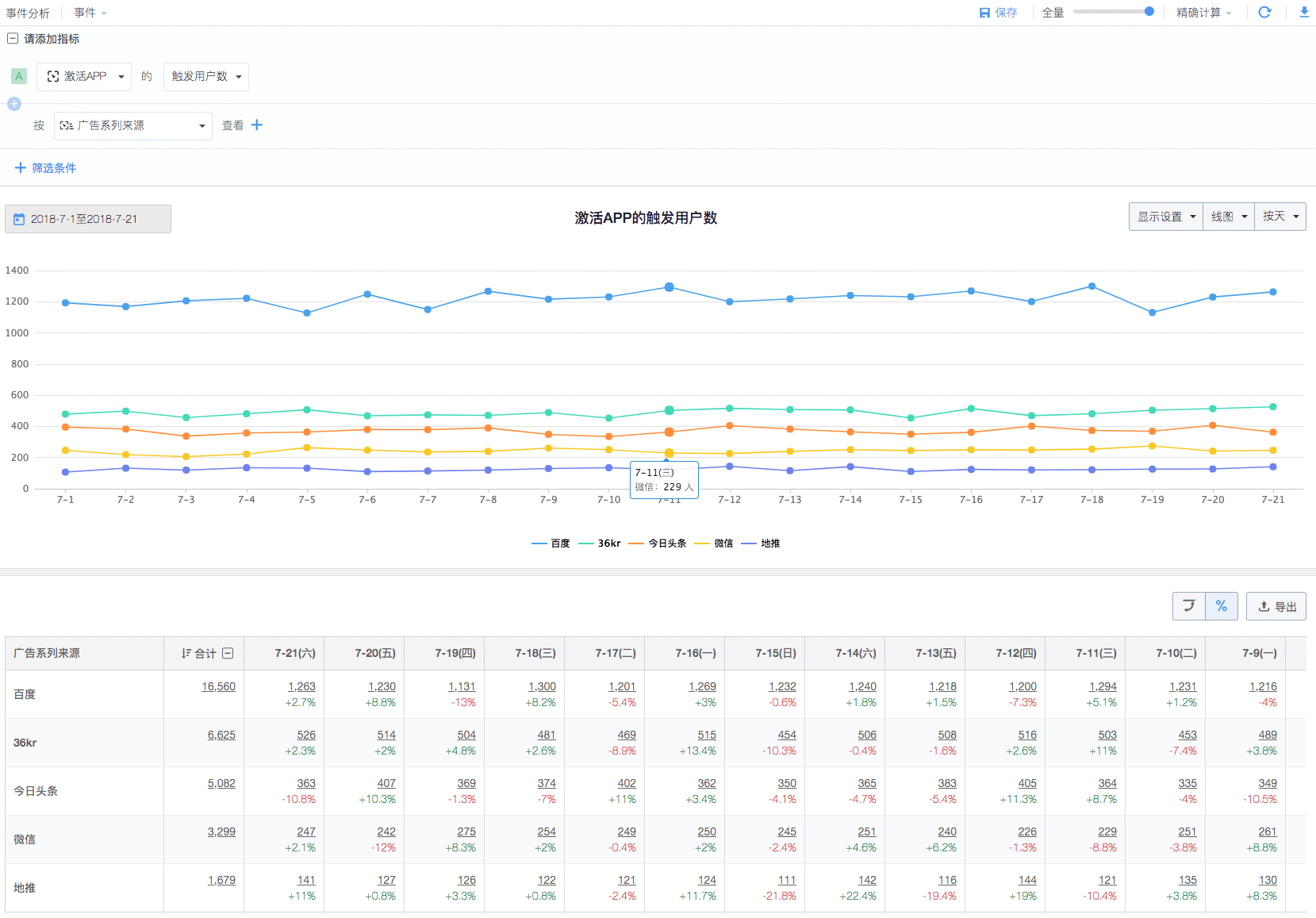Open the 线图 chart type dropdown
This screenshot has width=1316, height=918.
tap(1229, 217)
